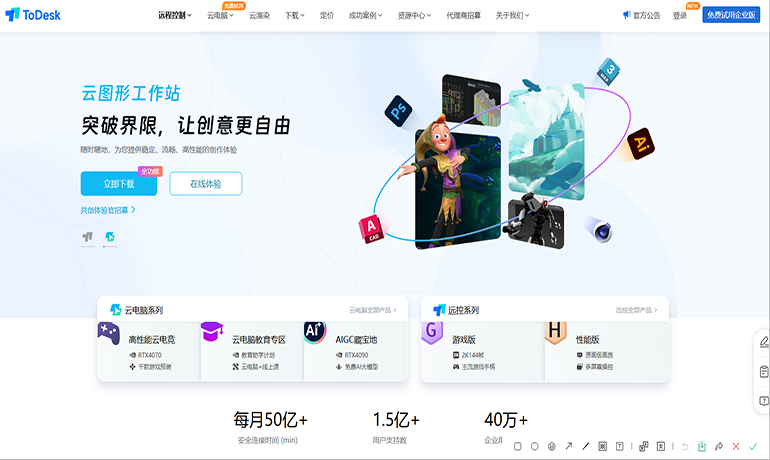Select the text annotation tool
The width and height of the screenshot is (770, 460).
[620, 446]
